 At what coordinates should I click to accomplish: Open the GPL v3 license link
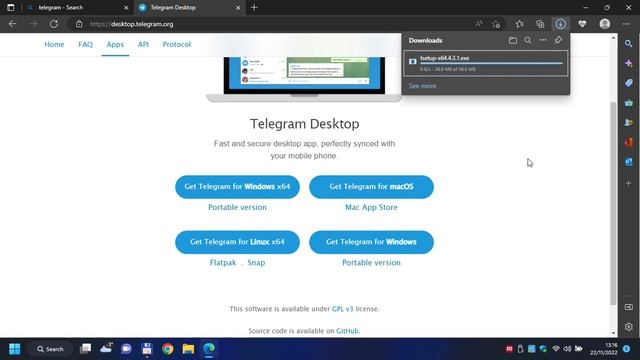coord(342,309)
